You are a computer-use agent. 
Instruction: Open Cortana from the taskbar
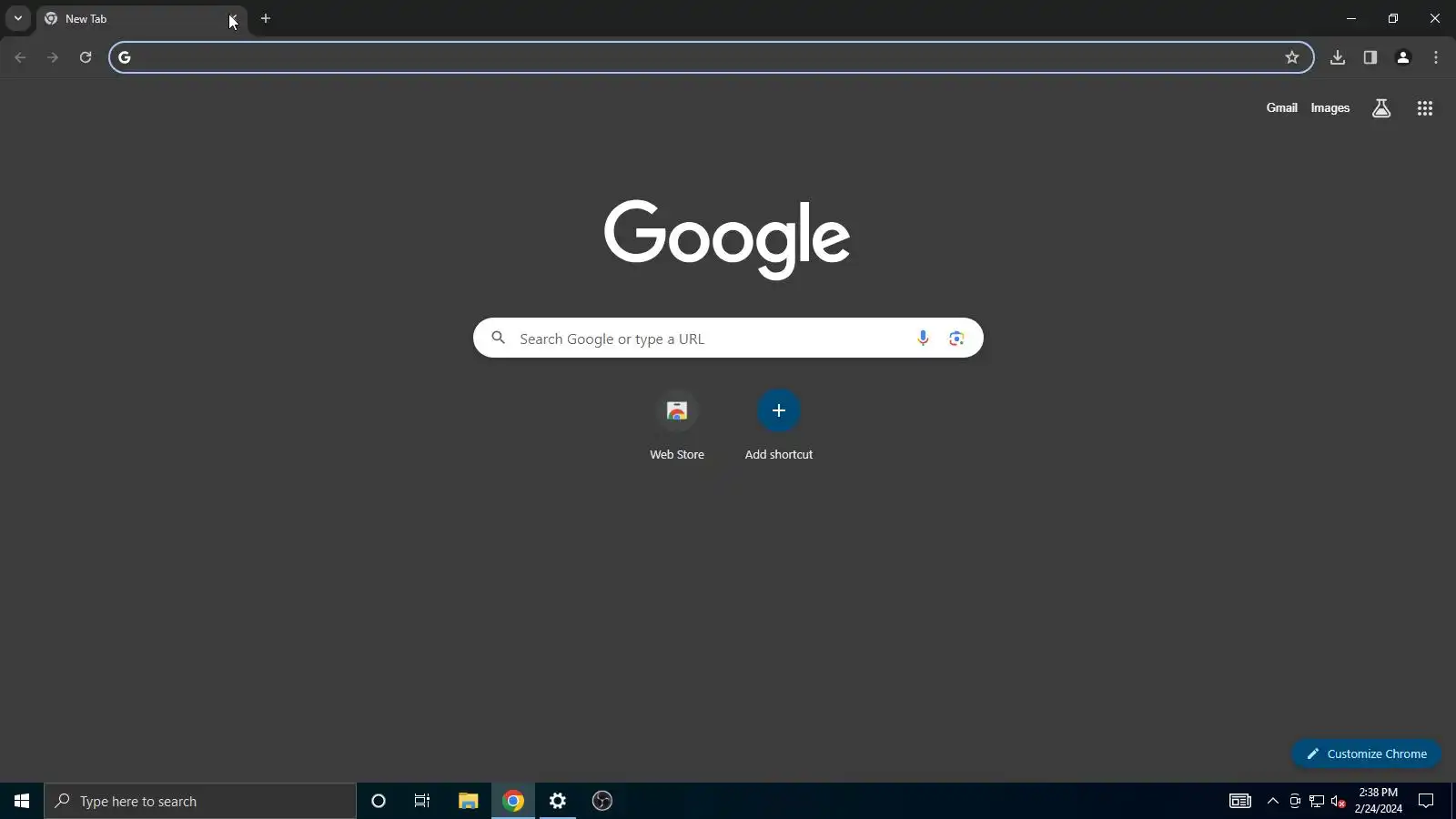[x=379, y=801]
